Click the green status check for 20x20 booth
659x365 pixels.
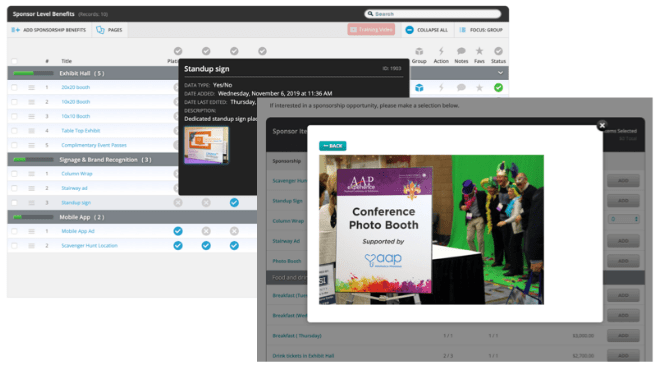pos(498,87)
